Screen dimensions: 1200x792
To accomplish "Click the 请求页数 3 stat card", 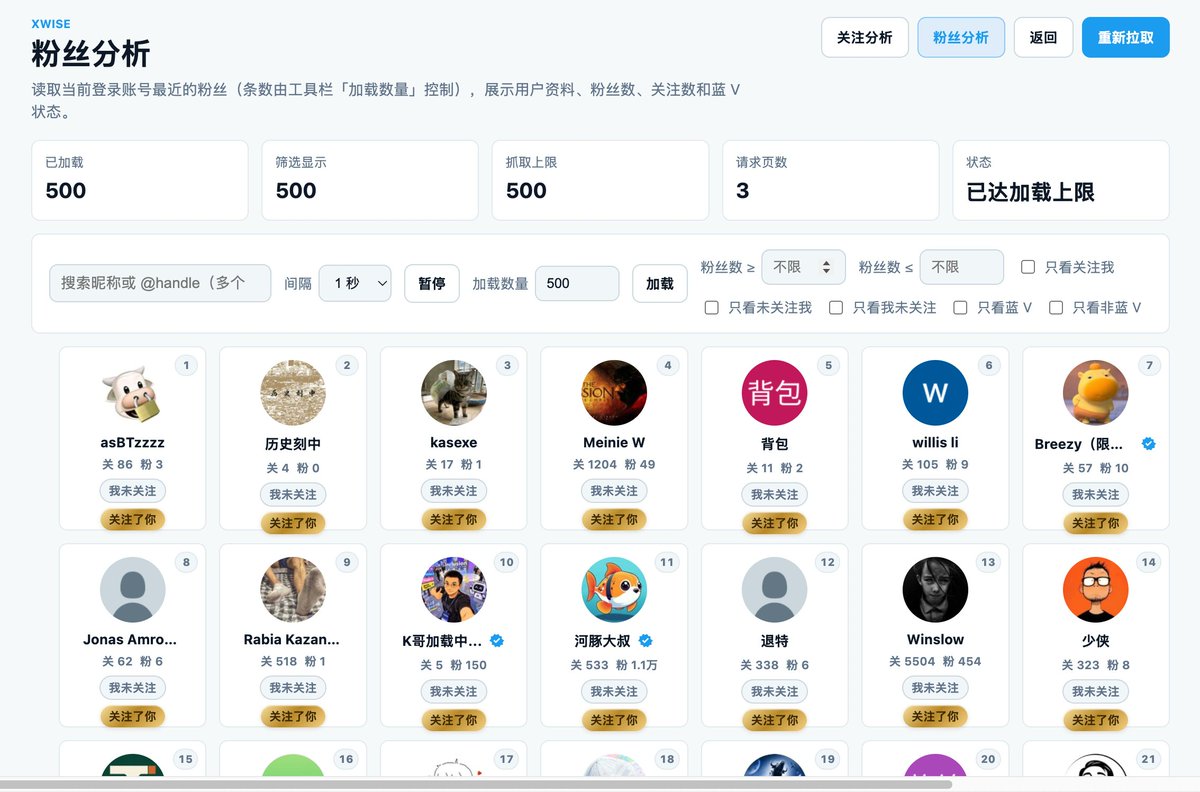I will click(830, 180).
